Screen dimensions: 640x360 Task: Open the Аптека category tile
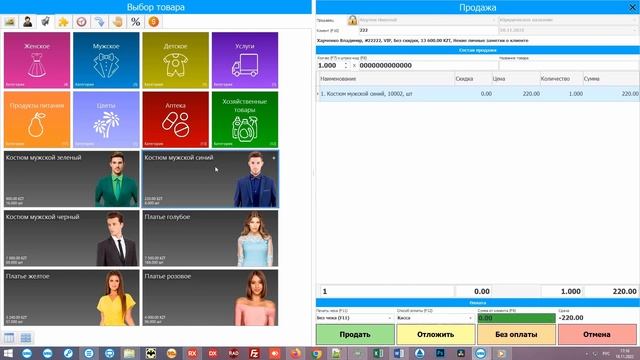coord(176,119)
